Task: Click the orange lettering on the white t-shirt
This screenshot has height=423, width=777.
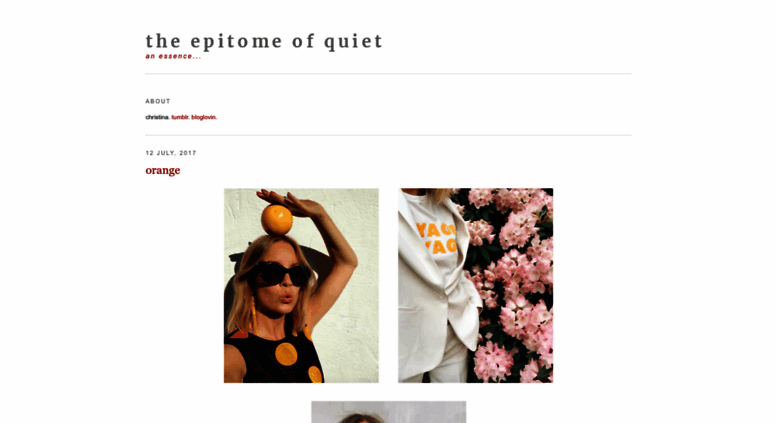Action: tap(436, 238)
